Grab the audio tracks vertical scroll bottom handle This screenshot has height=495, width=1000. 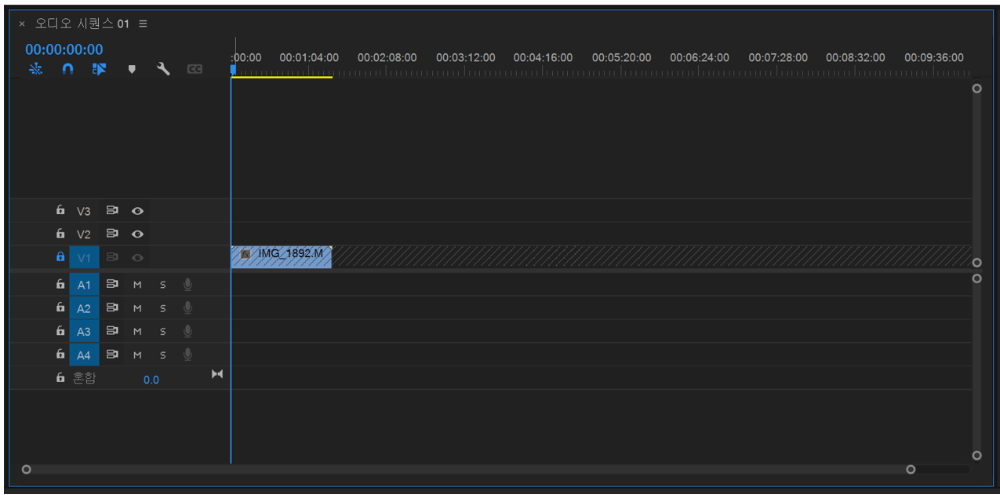[976, 455]
